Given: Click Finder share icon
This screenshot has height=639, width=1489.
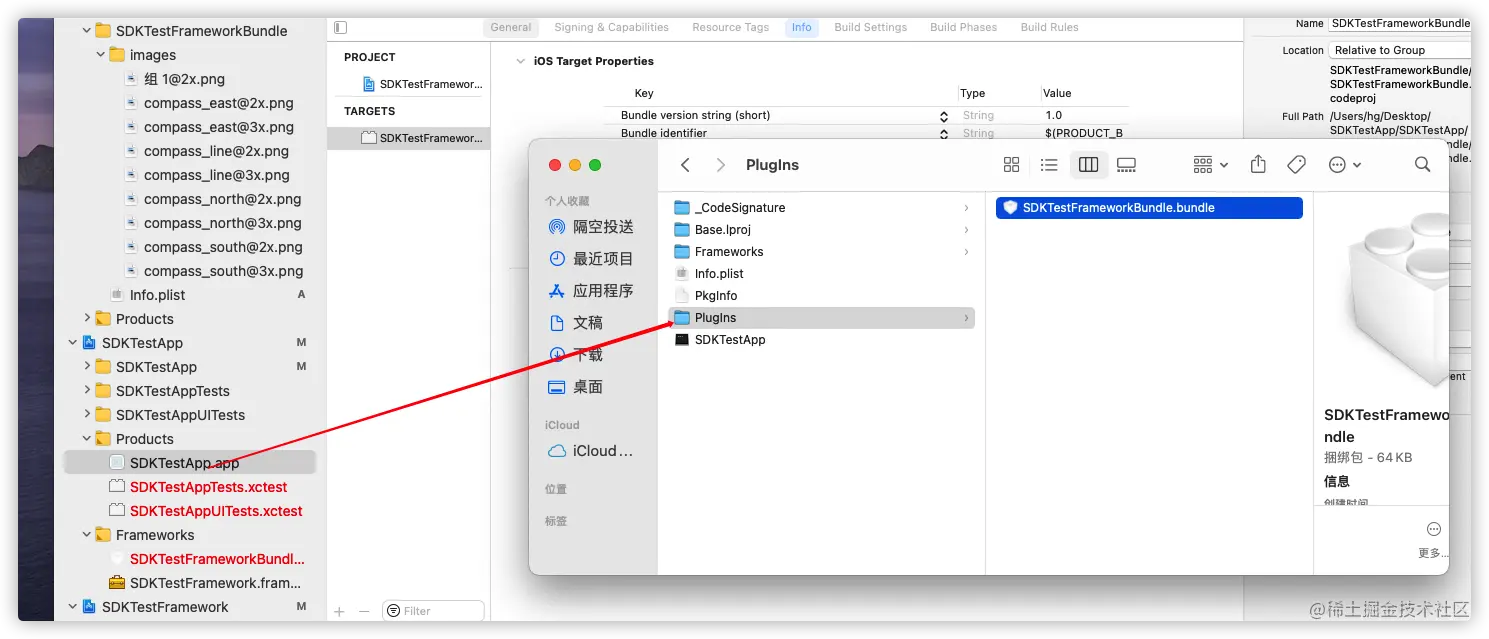Looking at the screenshot, I should pos(1258,165).
